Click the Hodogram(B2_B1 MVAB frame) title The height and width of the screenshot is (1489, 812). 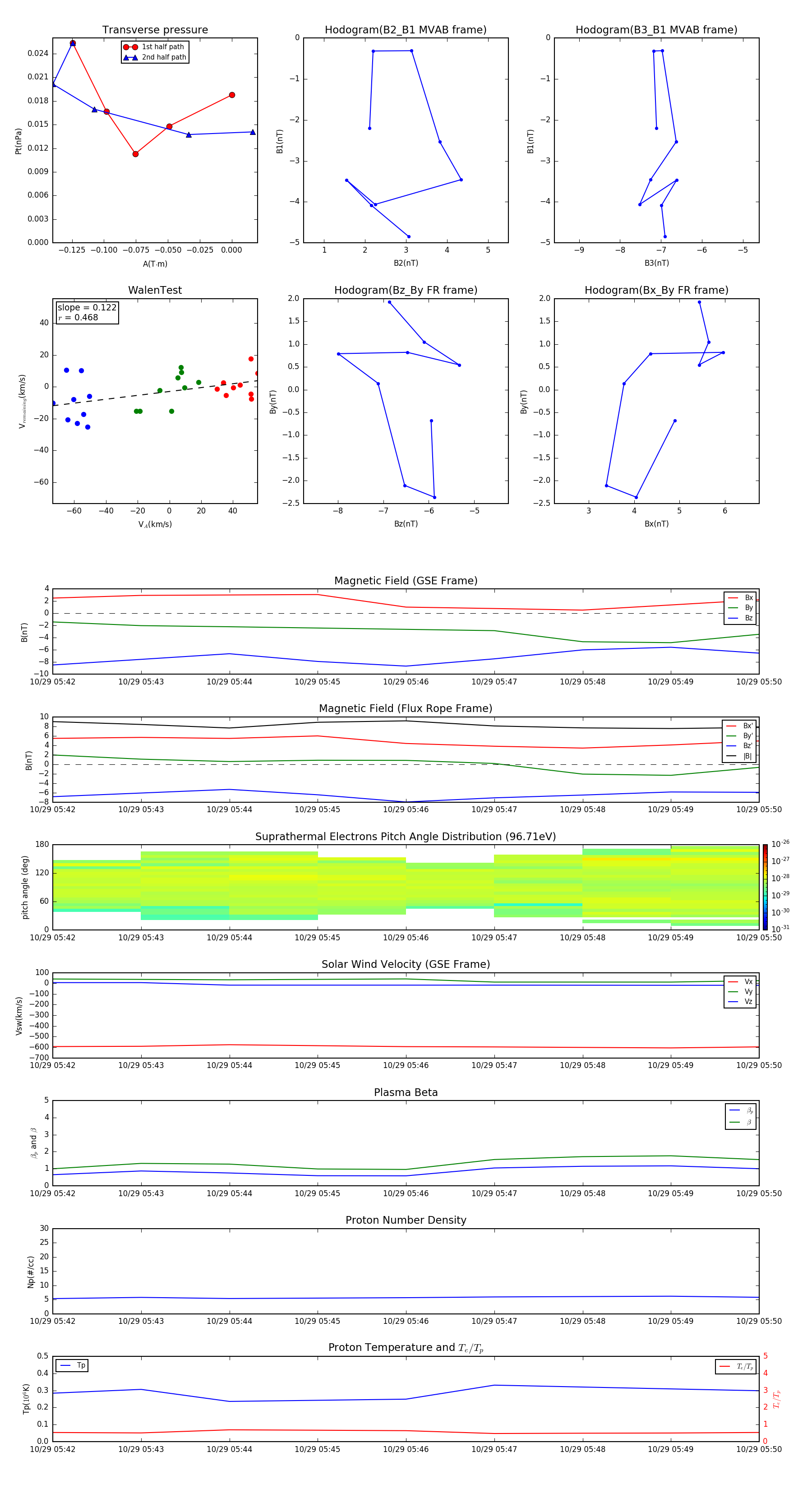tap(406, 29)
